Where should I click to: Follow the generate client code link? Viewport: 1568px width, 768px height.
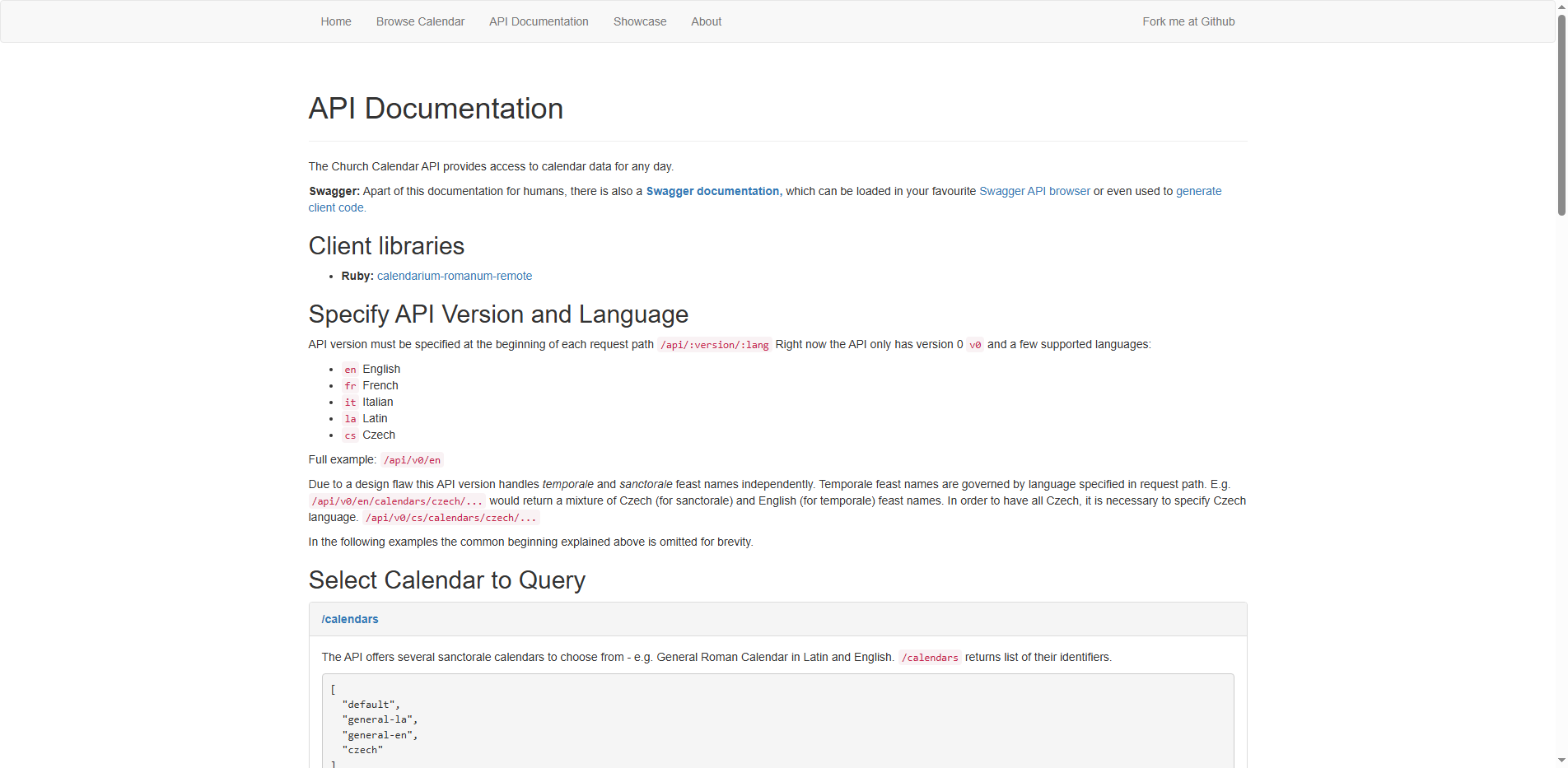[1197, 191]
